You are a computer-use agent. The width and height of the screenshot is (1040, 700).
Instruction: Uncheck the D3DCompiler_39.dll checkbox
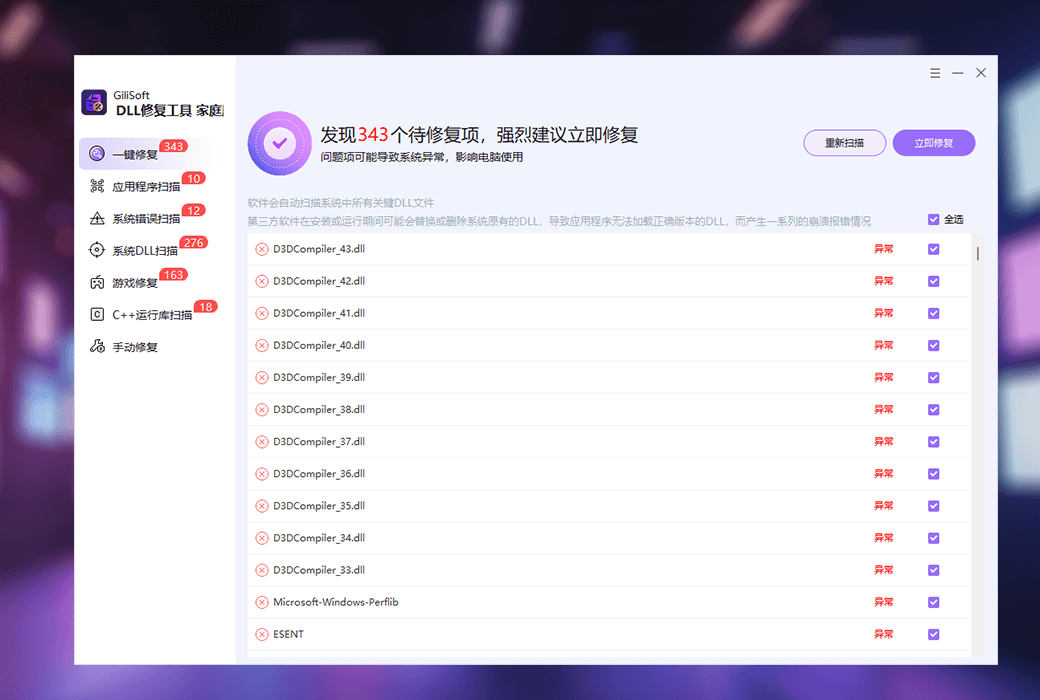click(934, 378)
